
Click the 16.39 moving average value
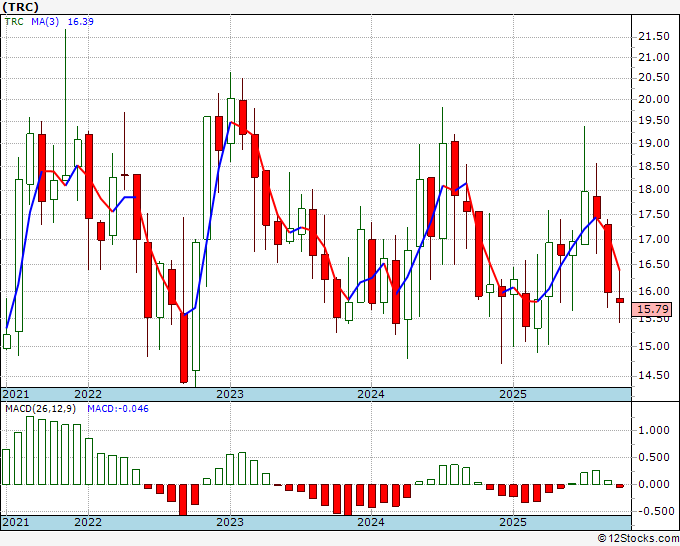(81, 22)
